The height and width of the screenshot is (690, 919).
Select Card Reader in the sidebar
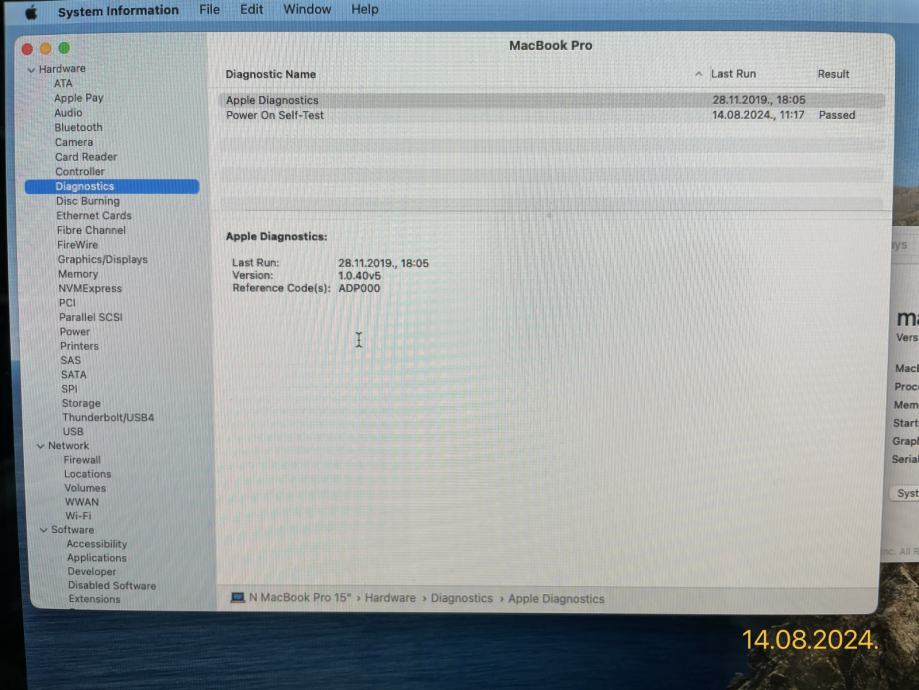pyautogui.click(x=86, y=157)
